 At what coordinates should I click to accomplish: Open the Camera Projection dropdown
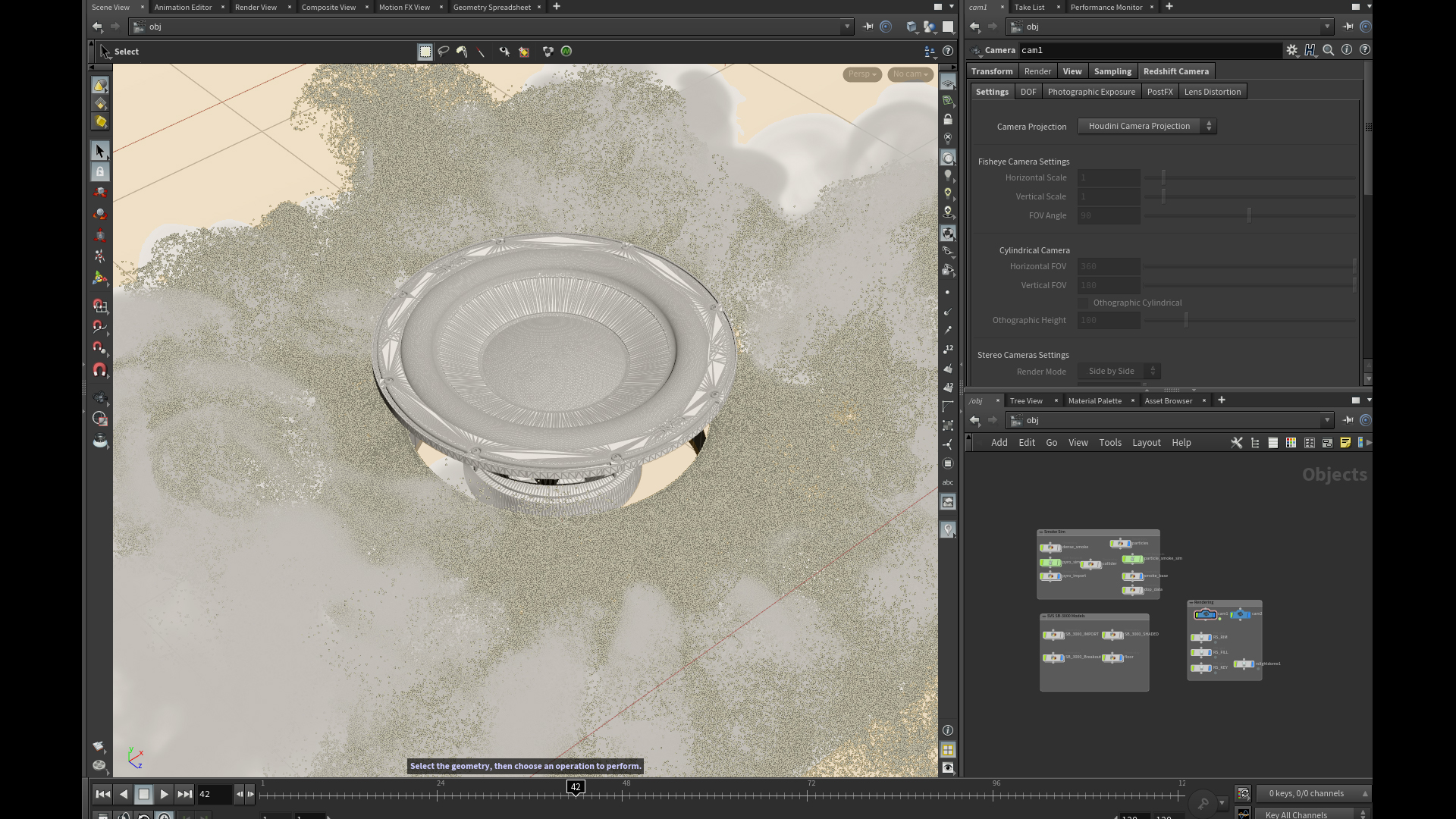[1147, 127]
